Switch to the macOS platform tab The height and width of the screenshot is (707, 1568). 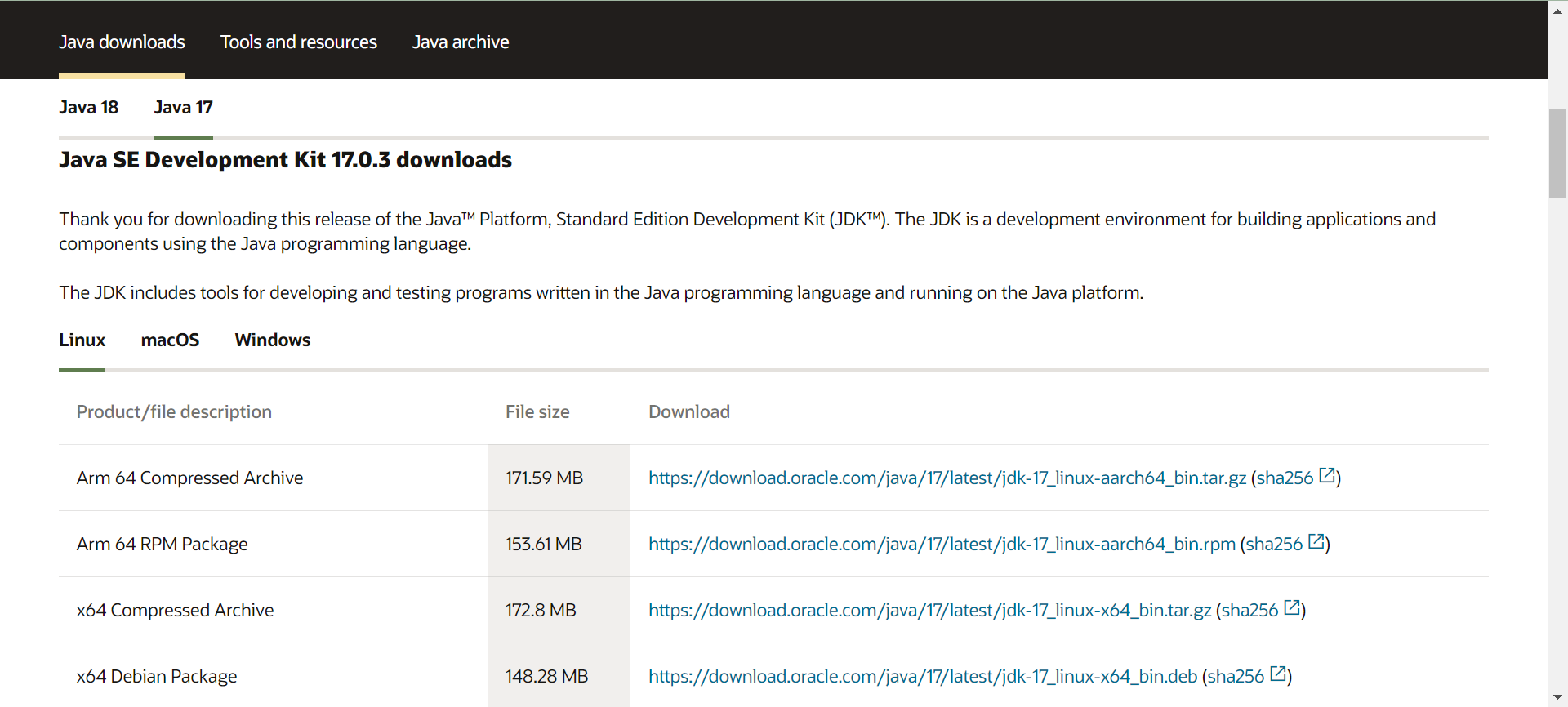click(x=170, y=340)
